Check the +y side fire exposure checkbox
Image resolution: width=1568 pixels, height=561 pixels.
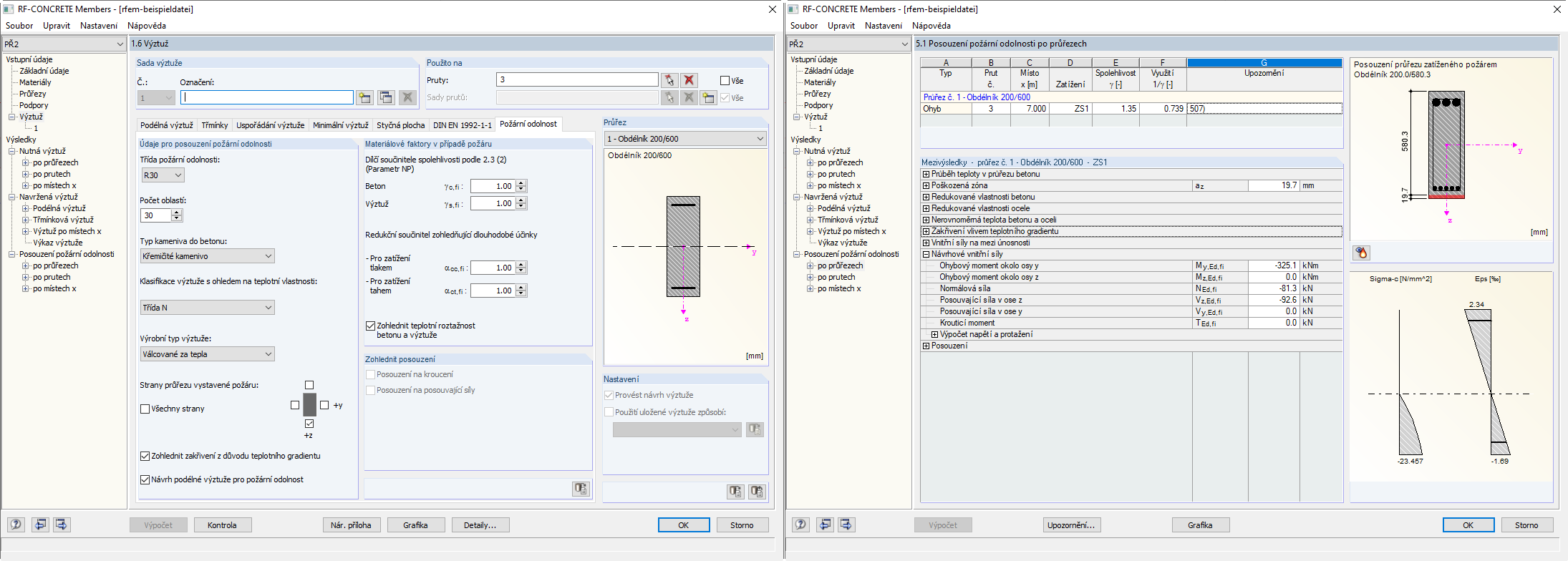[x=324, y=405]
